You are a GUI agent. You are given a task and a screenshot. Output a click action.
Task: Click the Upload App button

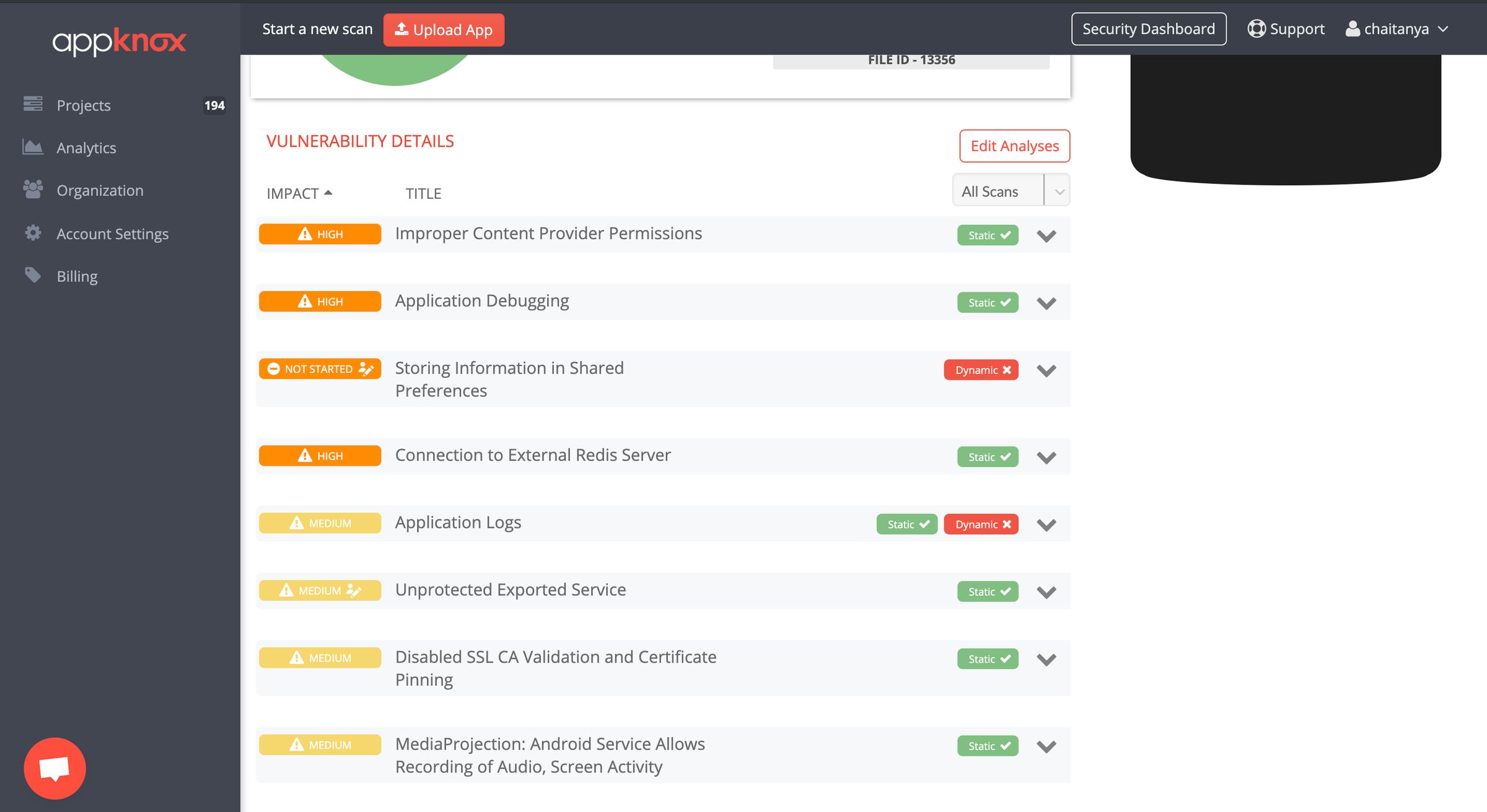(x=444, y=29)
